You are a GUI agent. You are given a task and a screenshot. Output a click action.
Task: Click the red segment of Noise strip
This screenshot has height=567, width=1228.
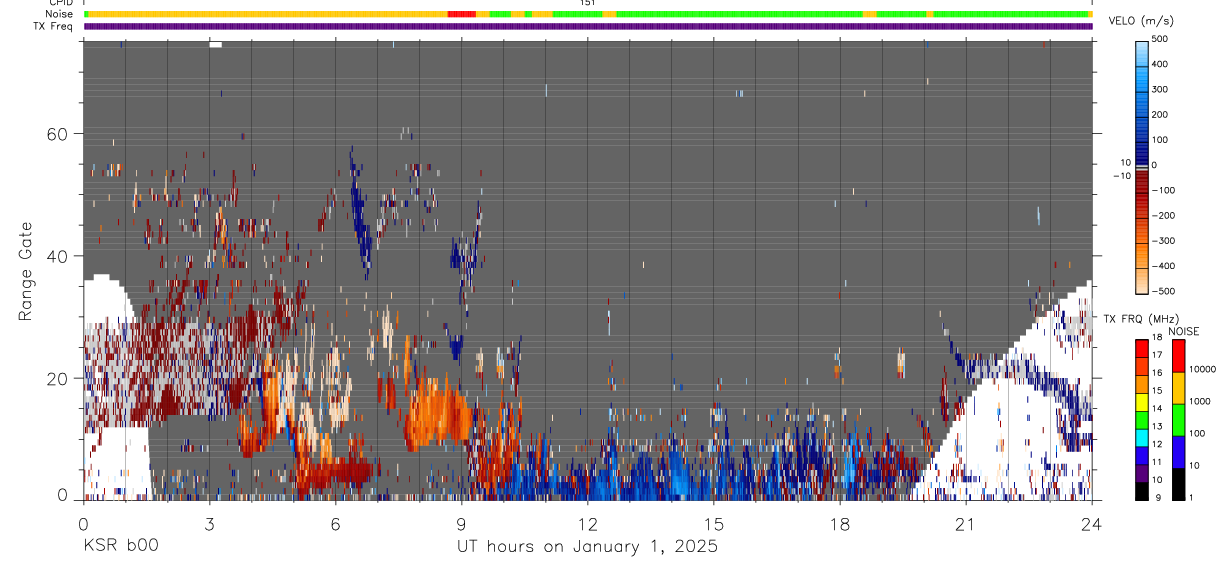(461, 14)
